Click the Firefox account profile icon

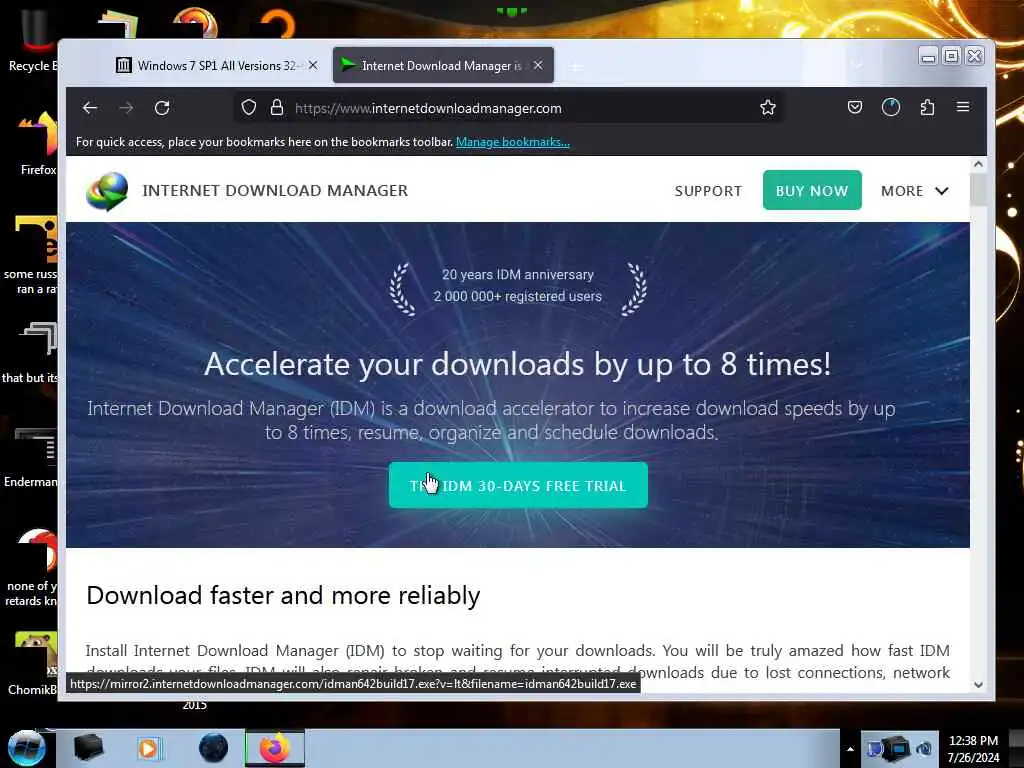(891, 107)
